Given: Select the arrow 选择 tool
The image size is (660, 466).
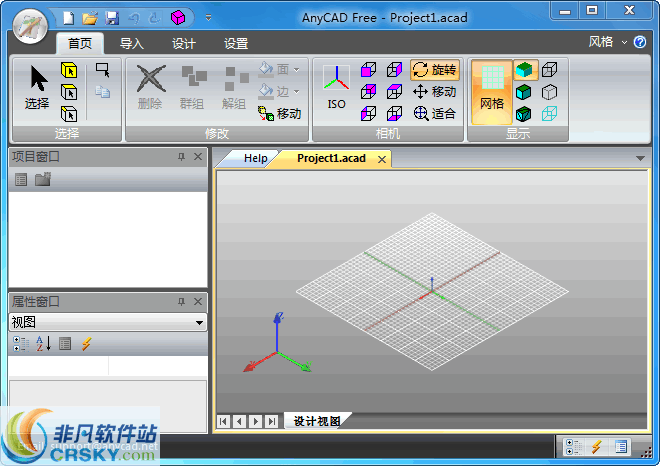Looking at the screenshot, I should (37, 86).
